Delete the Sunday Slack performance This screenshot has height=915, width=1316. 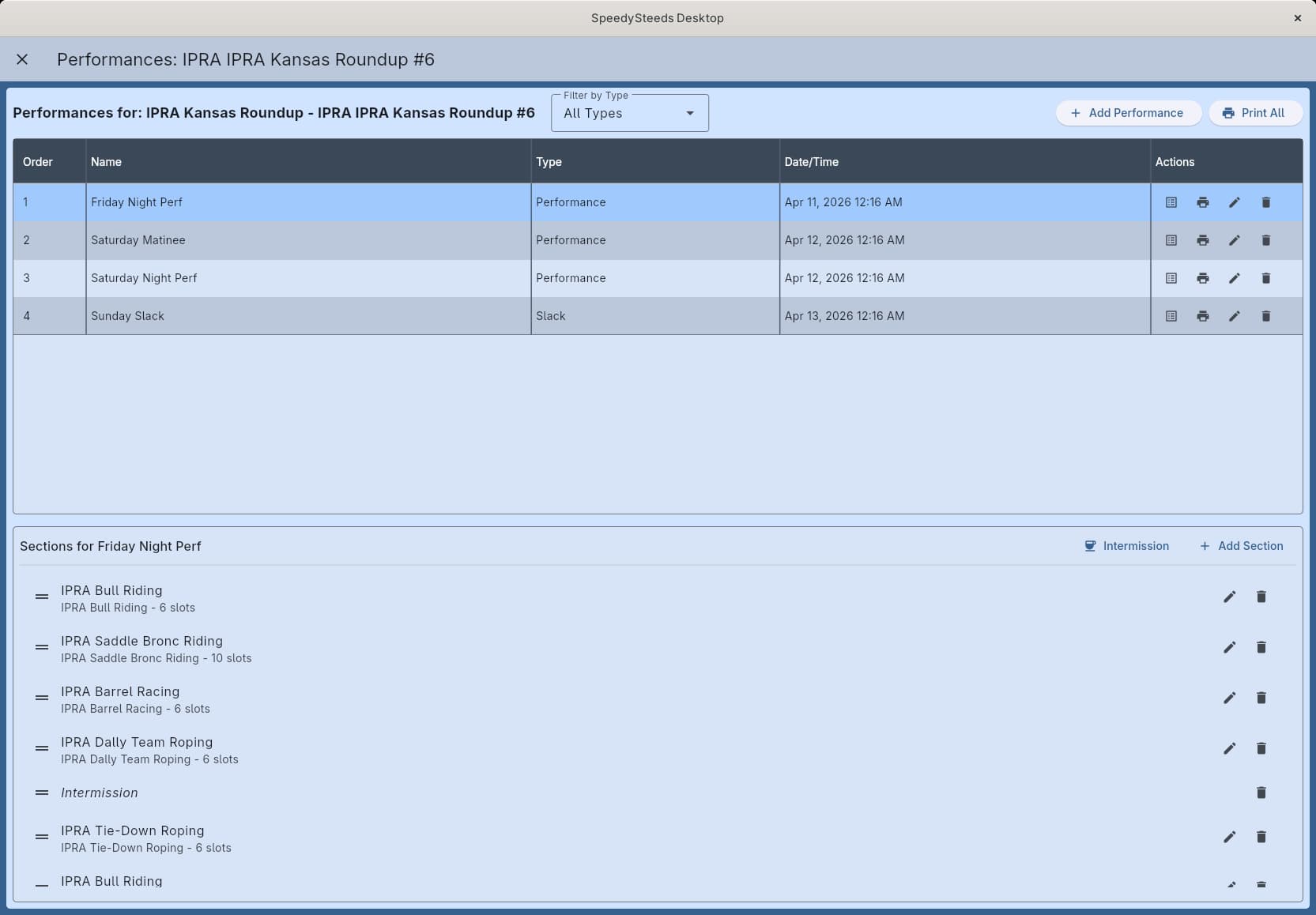(x=1266, y=316)
